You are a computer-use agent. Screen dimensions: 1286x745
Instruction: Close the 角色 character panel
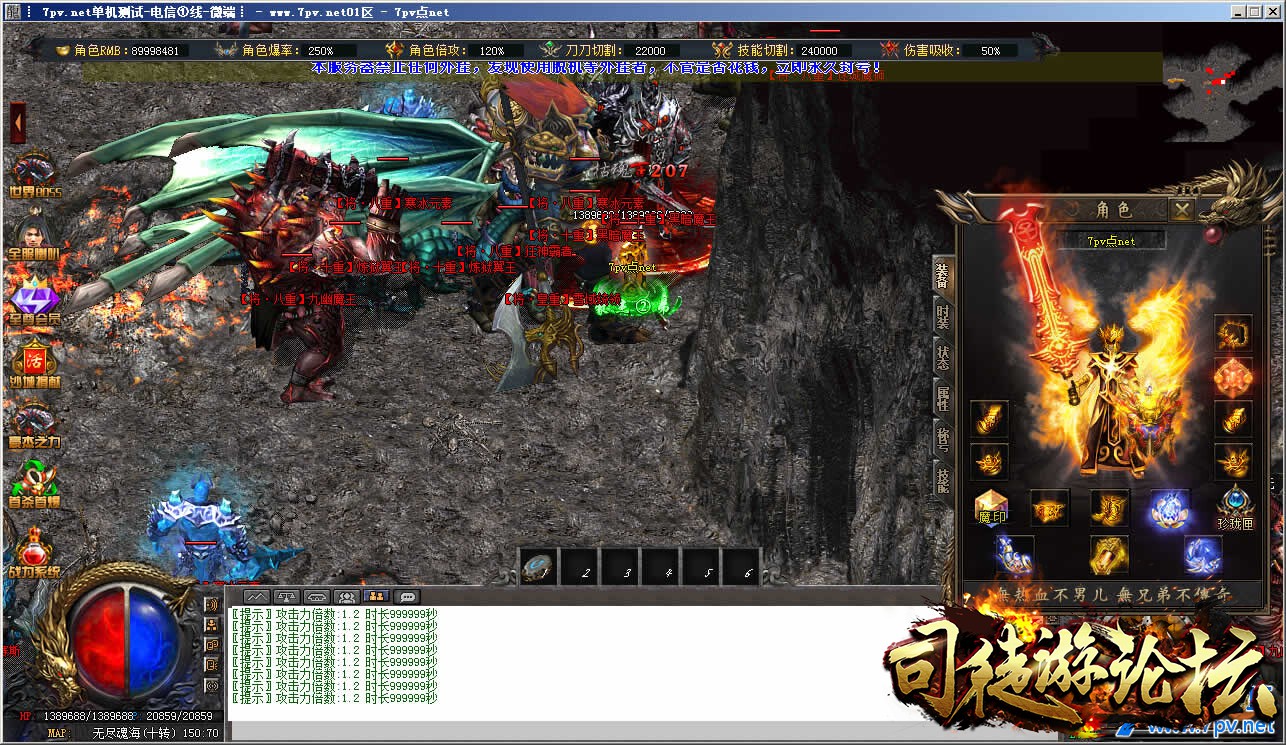tap(1182, 210)
